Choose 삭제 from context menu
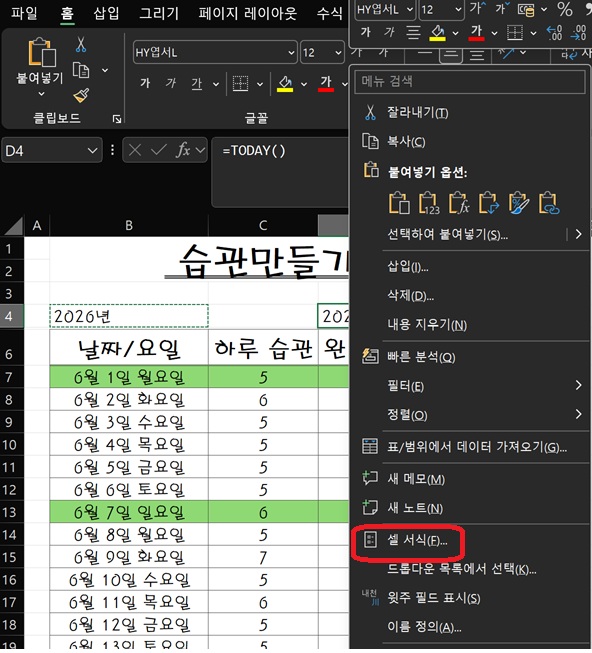The image size is (592, 653). click(x=410, y=296)
